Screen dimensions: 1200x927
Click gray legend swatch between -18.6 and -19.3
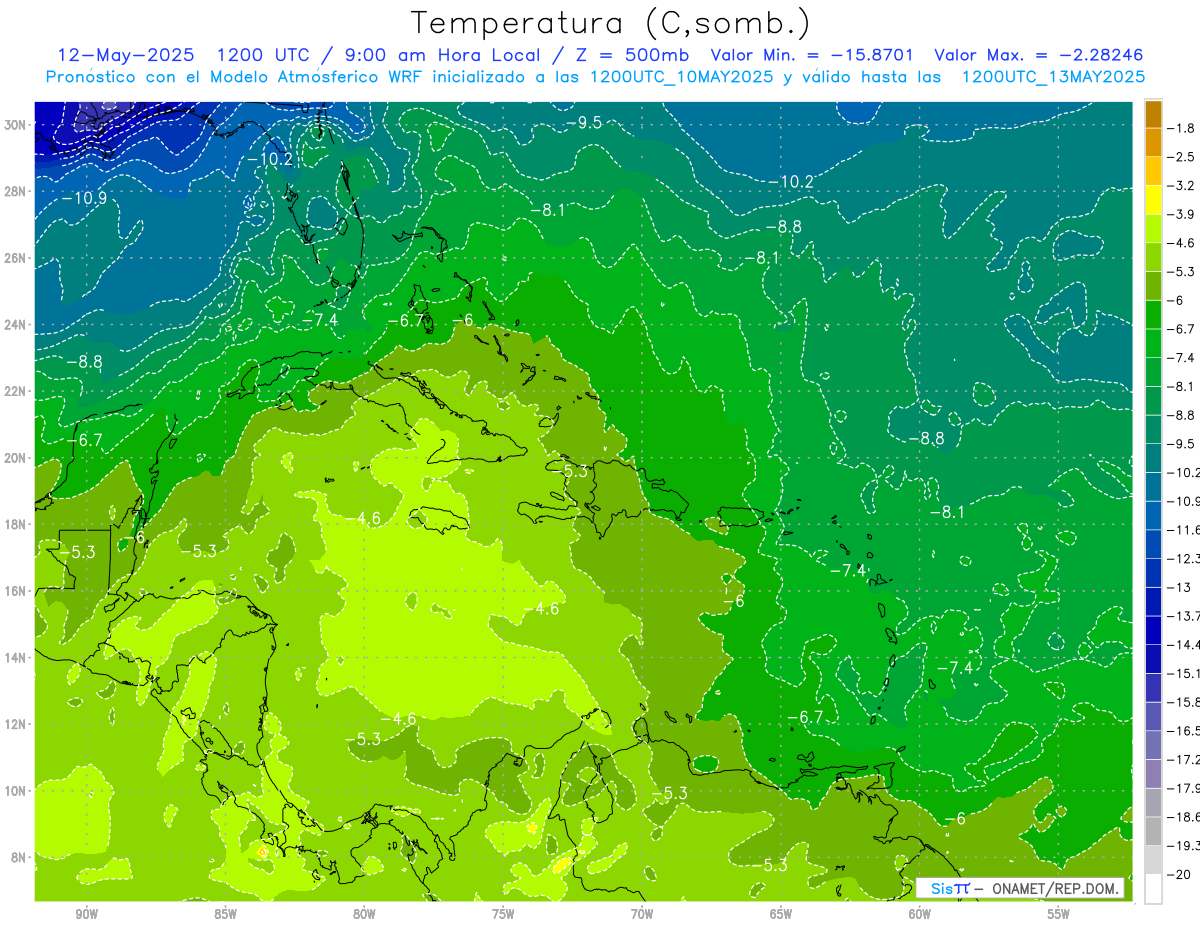(x=1153, y=831)
